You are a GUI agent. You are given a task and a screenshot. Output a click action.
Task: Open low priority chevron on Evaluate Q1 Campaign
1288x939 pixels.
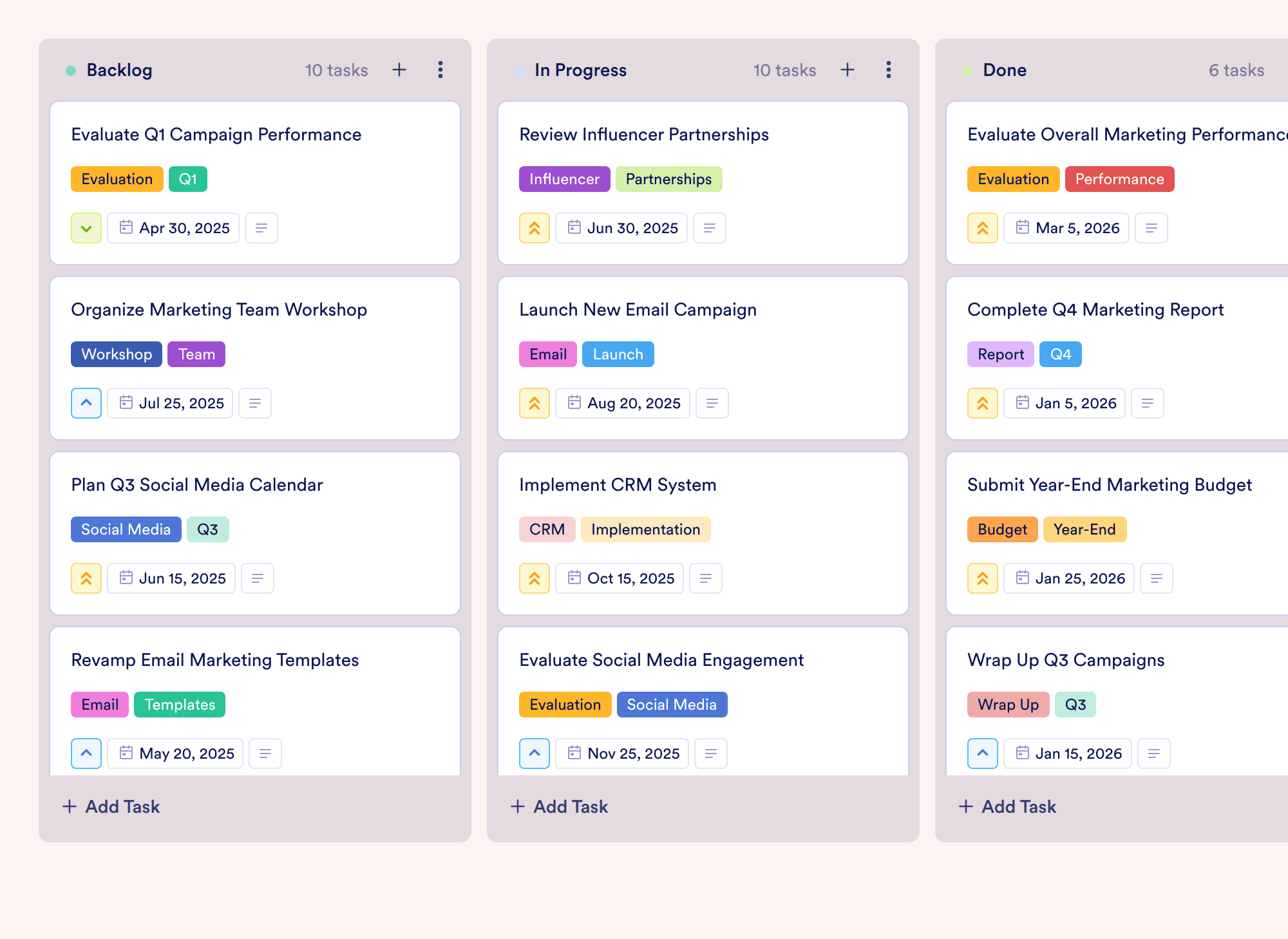(x=86, y=228)
